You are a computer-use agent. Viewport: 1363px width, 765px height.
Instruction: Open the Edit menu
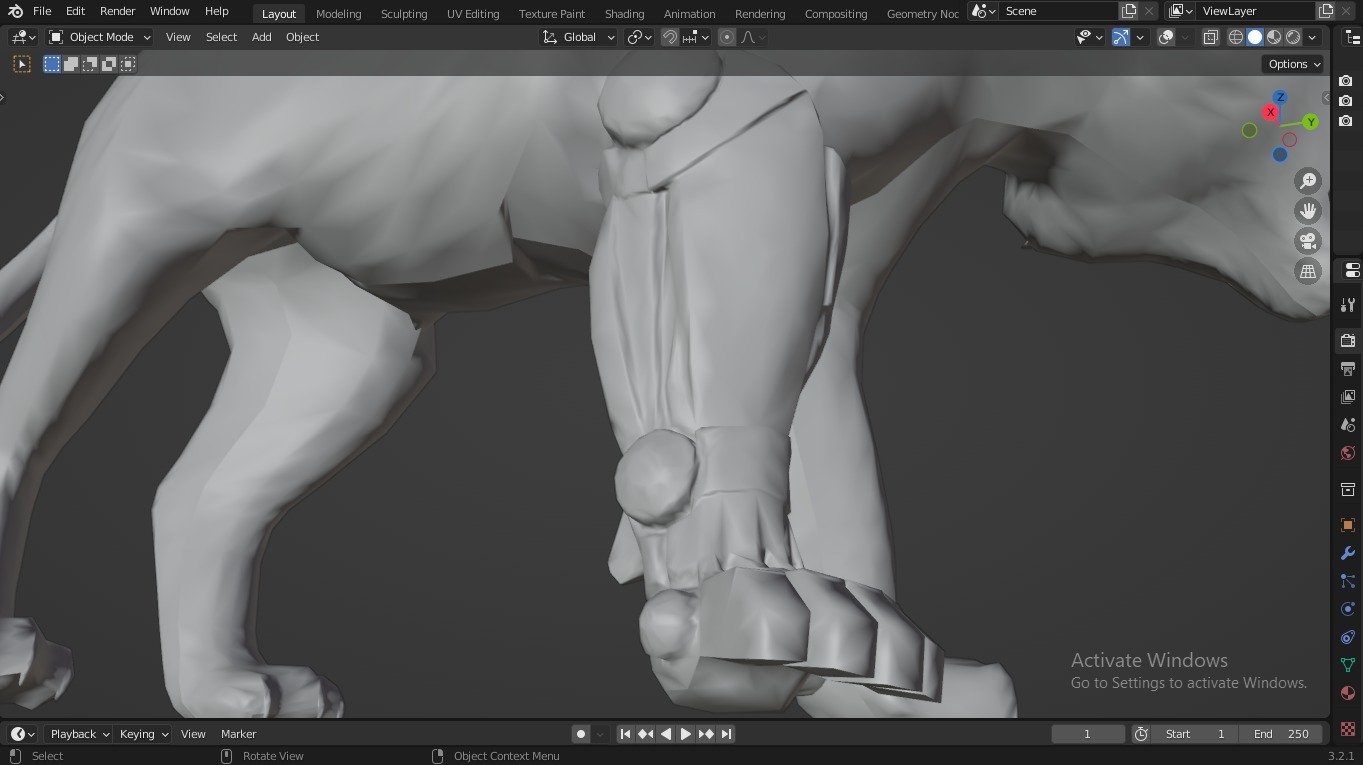[x=75, y=11]
